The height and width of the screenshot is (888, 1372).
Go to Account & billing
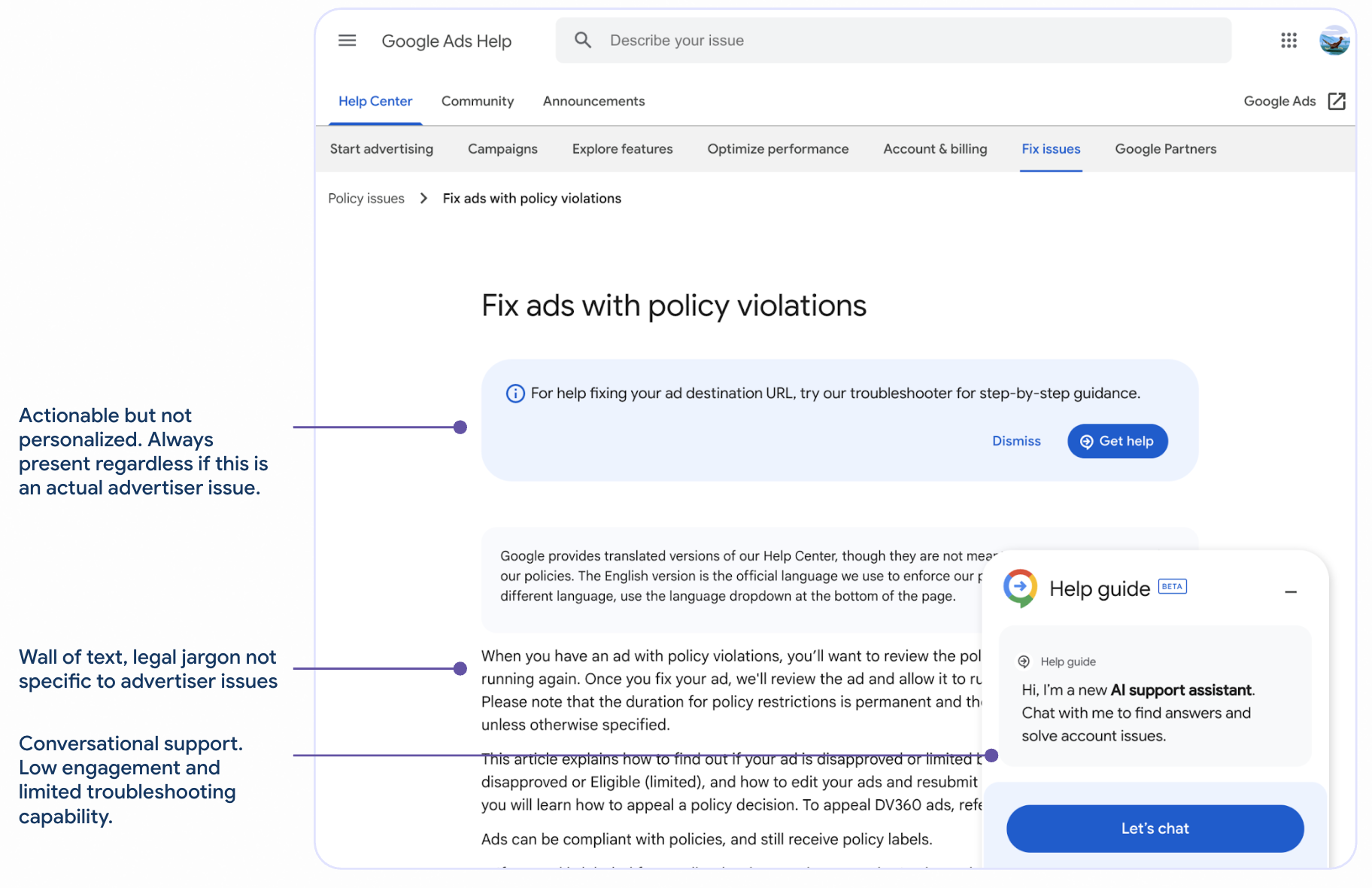click(x=935, y=149)
